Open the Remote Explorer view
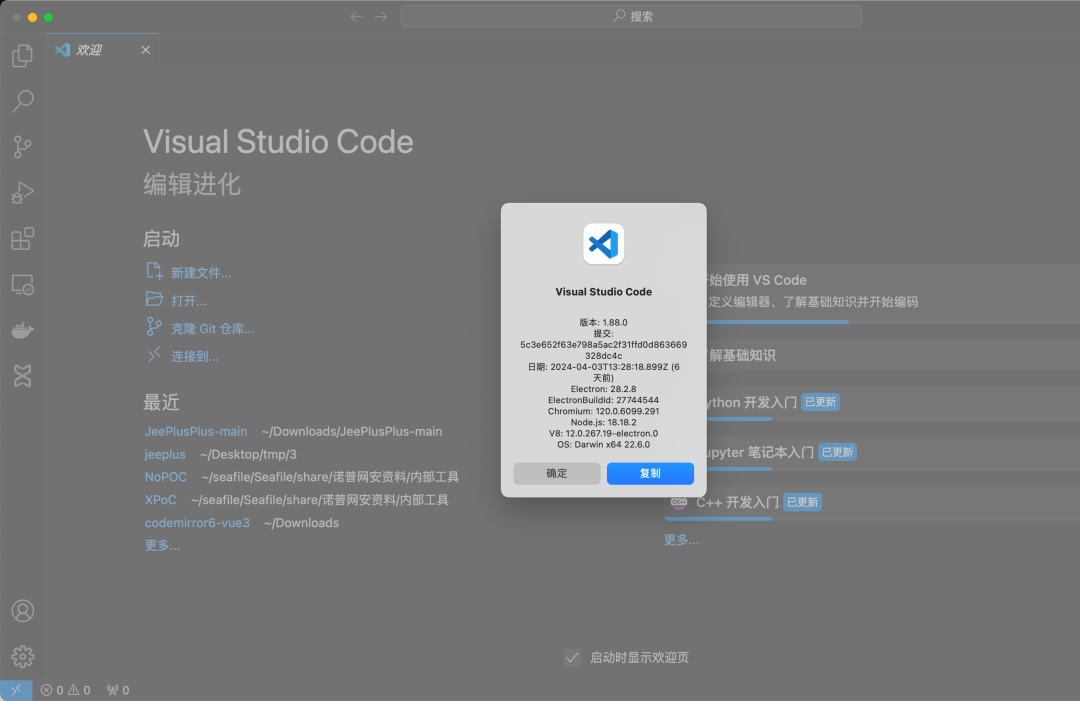This screenshot has width=1080, height=701. tap(23, 284)
